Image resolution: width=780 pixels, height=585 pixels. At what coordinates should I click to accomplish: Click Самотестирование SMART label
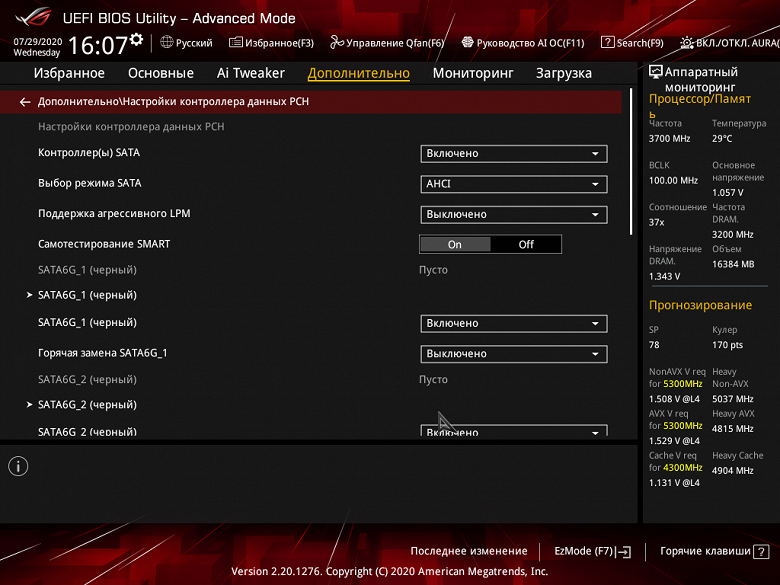pos(104,244)
